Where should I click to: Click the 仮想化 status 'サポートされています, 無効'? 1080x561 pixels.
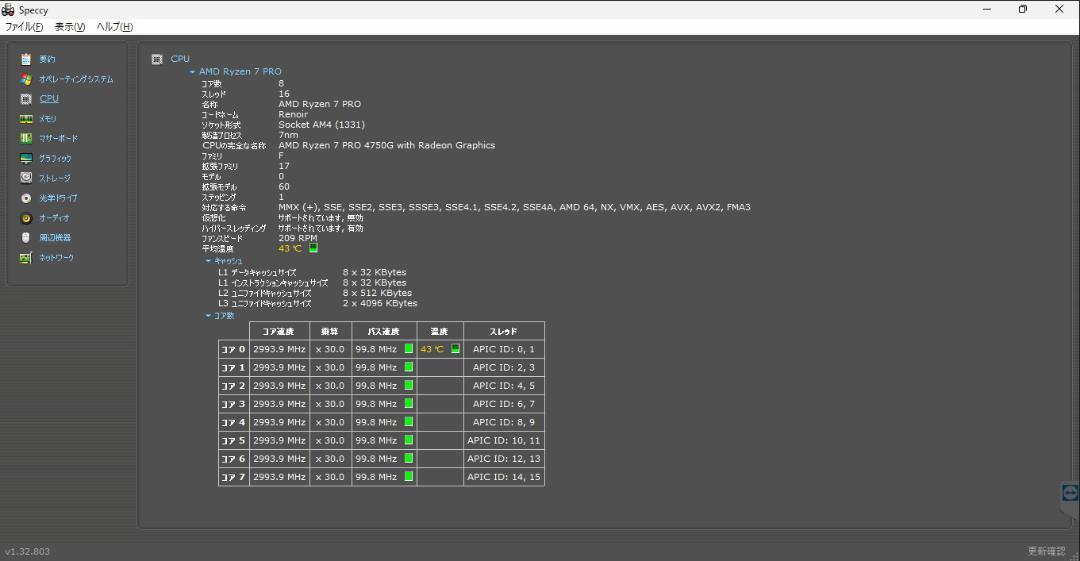click(320, 218)
